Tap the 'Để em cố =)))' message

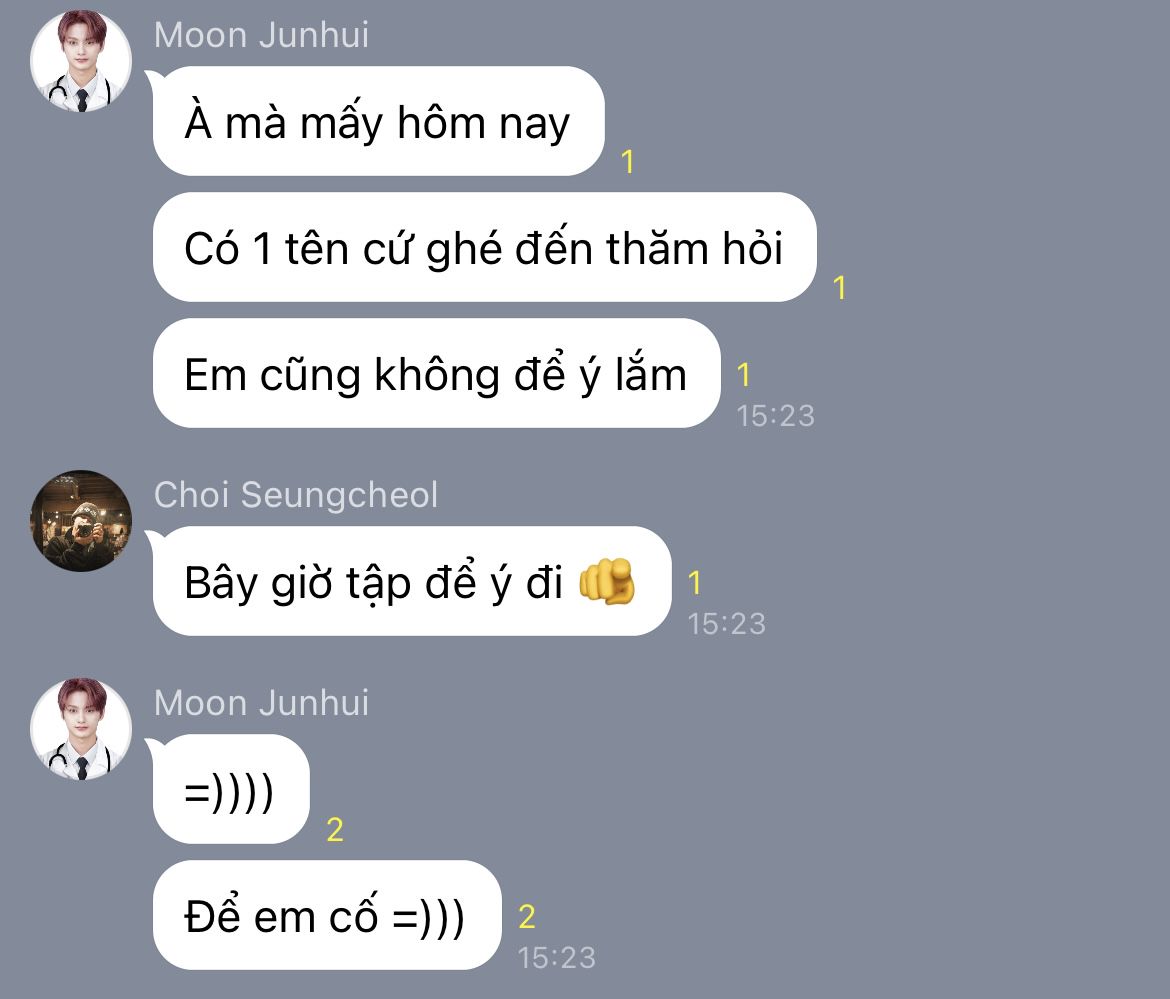click(x=326, y=915)
